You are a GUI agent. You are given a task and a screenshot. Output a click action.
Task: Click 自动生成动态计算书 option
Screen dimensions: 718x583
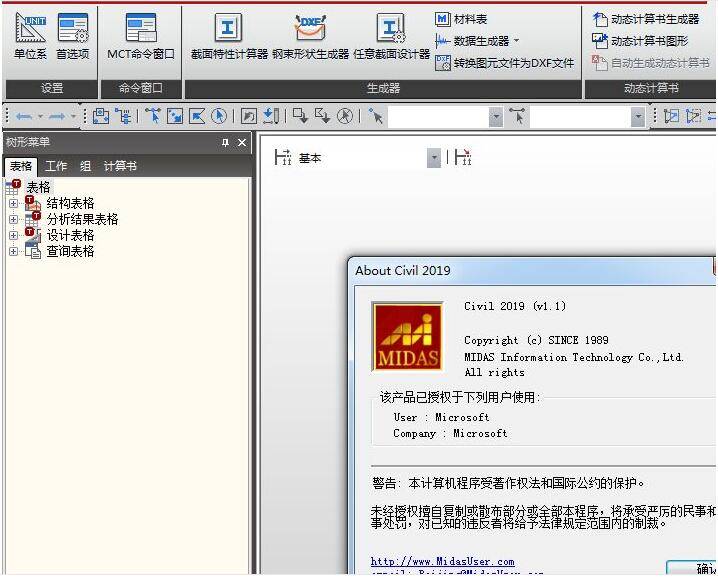point(651,63)
